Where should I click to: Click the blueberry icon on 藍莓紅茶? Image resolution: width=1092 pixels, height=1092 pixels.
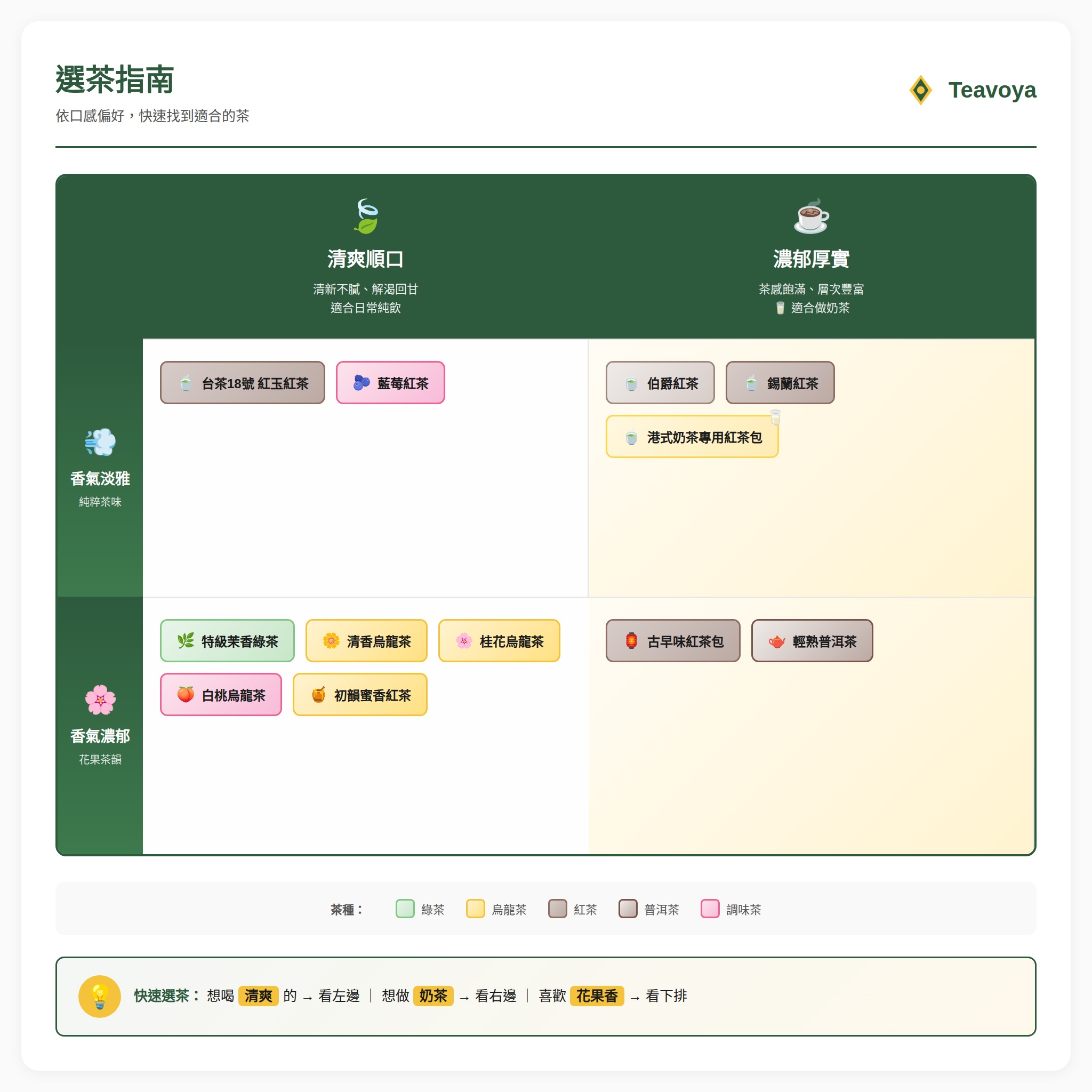[x=361, y=383]
